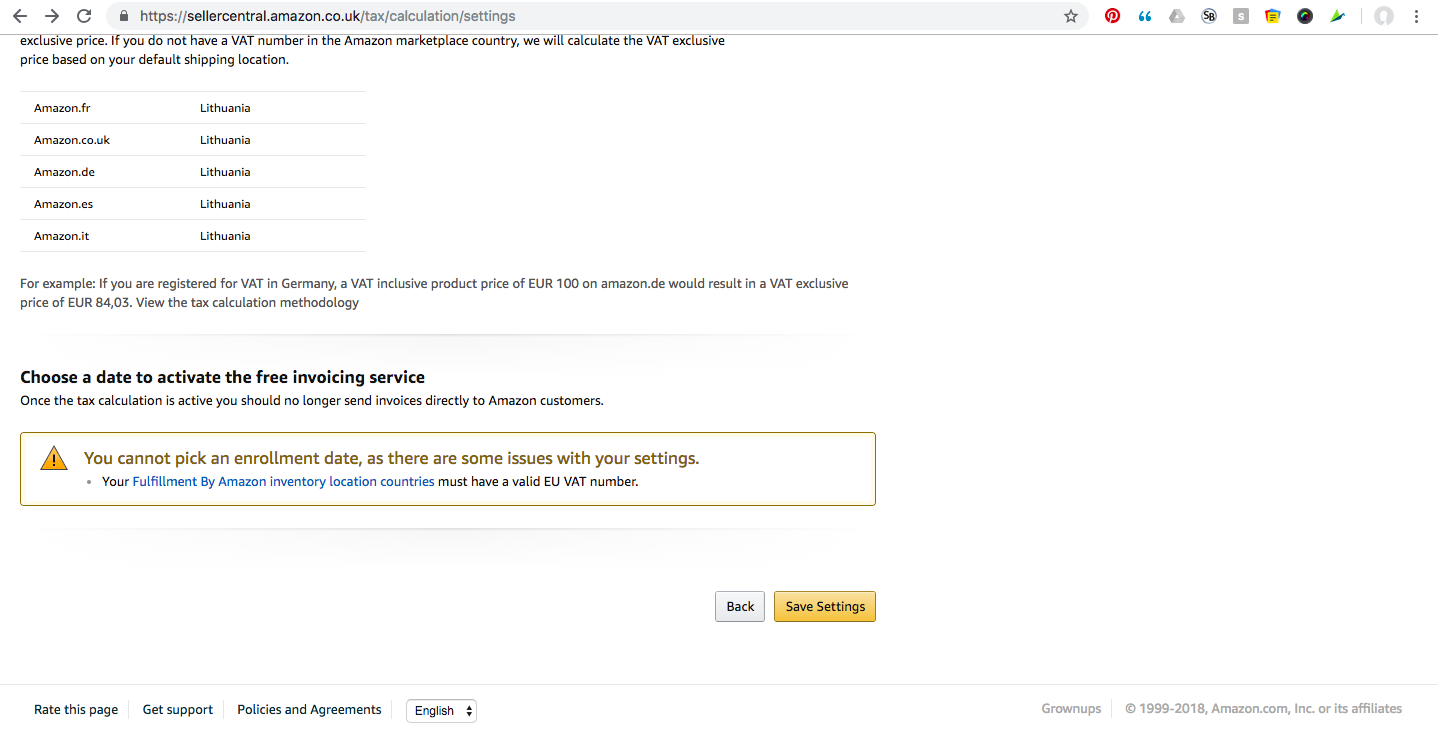Click the Save Settings button
Image resolution: width=1438 pixels, height=739 pixels.
[825, 607]
